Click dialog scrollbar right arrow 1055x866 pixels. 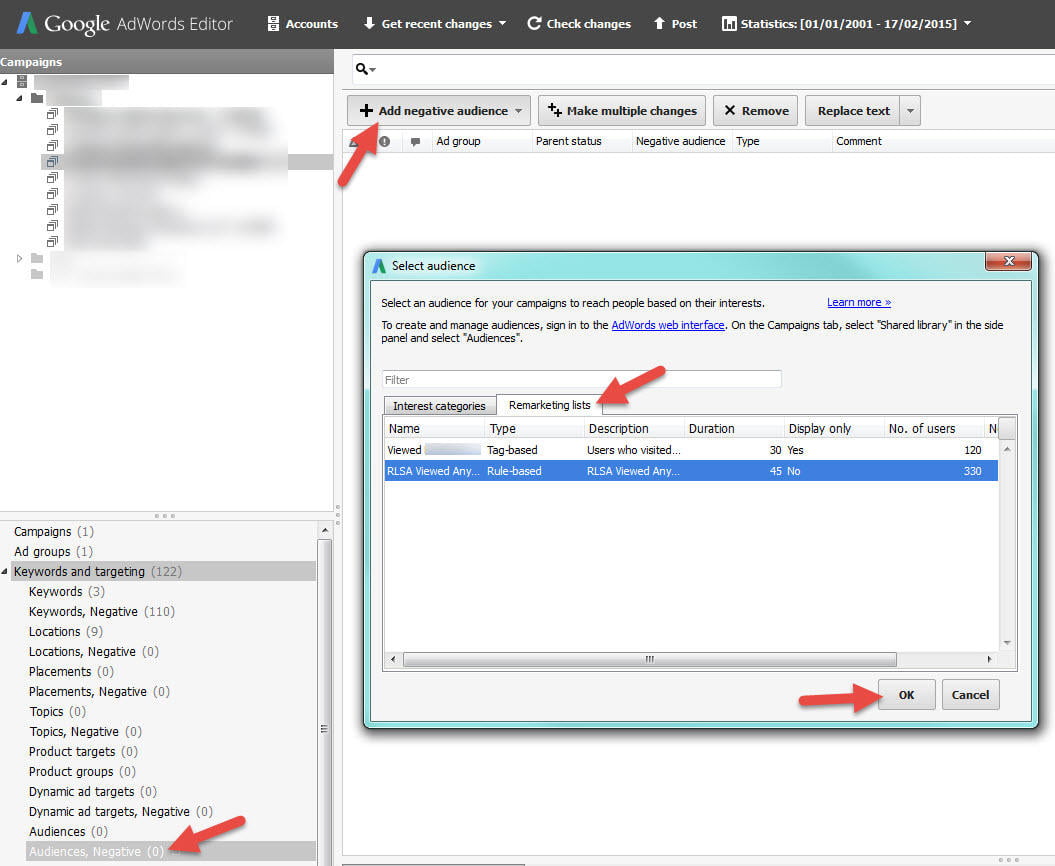[x=989, y=659]
